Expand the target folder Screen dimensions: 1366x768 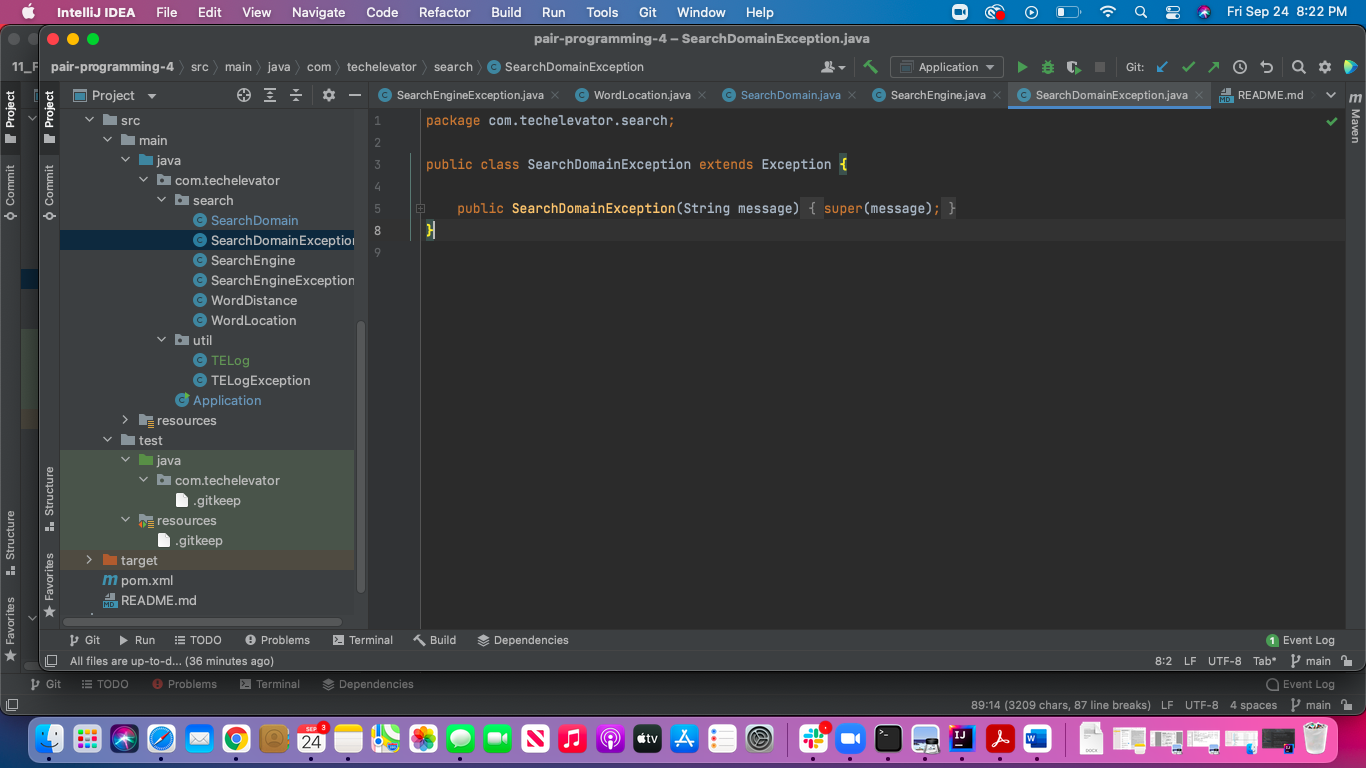tap(89, 560)
